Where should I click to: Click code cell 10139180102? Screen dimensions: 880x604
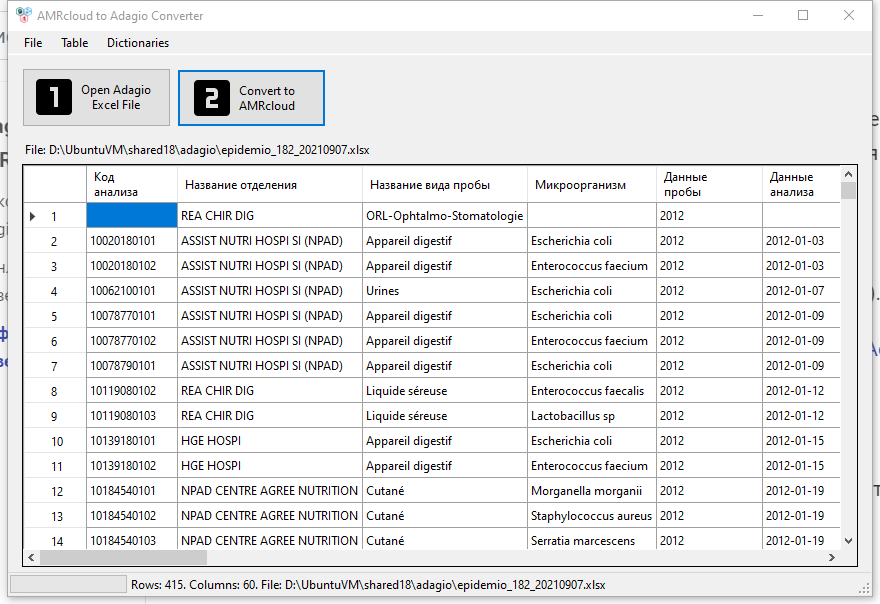click(x=132, y=465)
